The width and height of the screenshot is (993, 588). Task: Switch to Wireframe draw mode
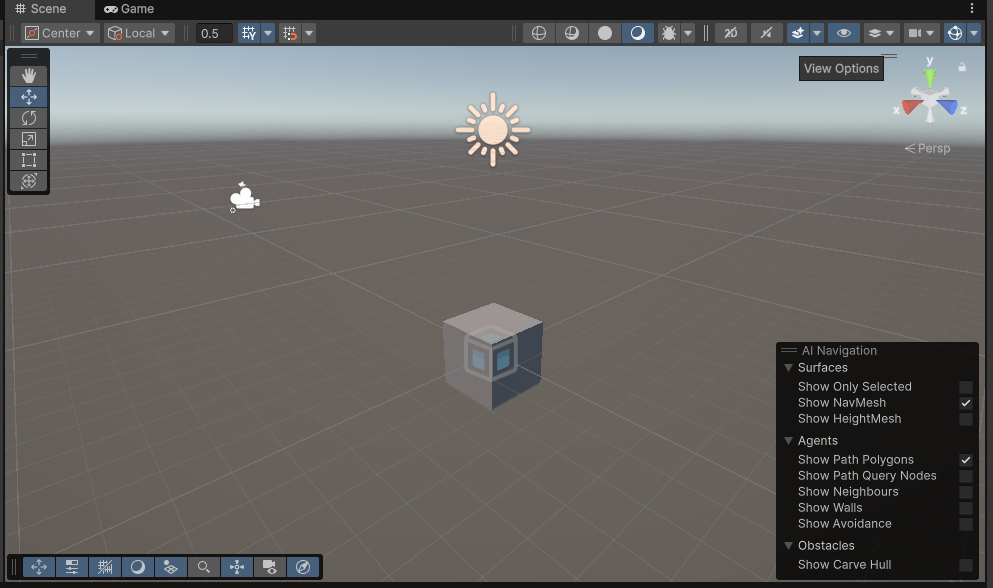pos(539,33)
